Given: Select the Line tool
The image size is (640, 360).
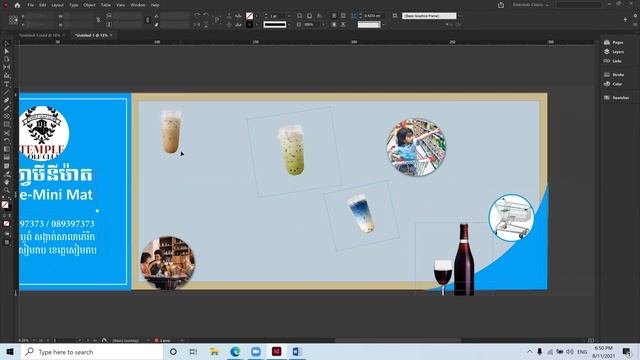Looking at the screenshot, I should click(7, 92).
